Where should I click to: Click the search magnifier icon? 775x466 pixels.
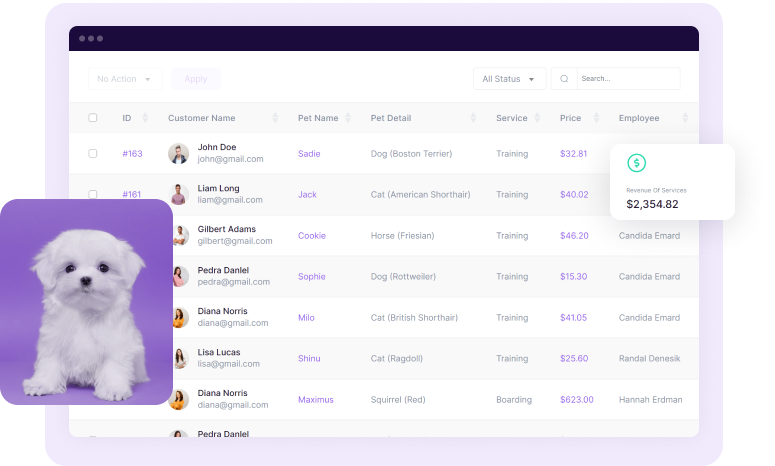[x=565, y=79]
